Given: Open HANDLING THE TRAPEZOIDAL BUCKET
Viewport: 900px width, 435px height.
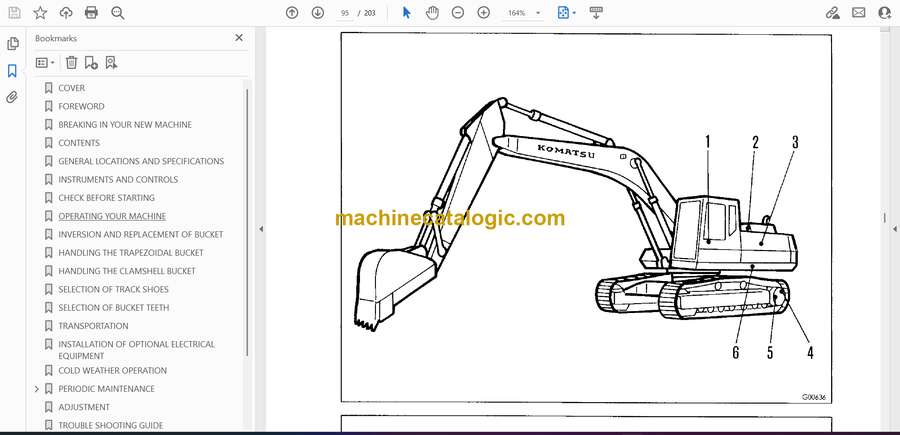Looking at the screenshot, I should [131, 253].
